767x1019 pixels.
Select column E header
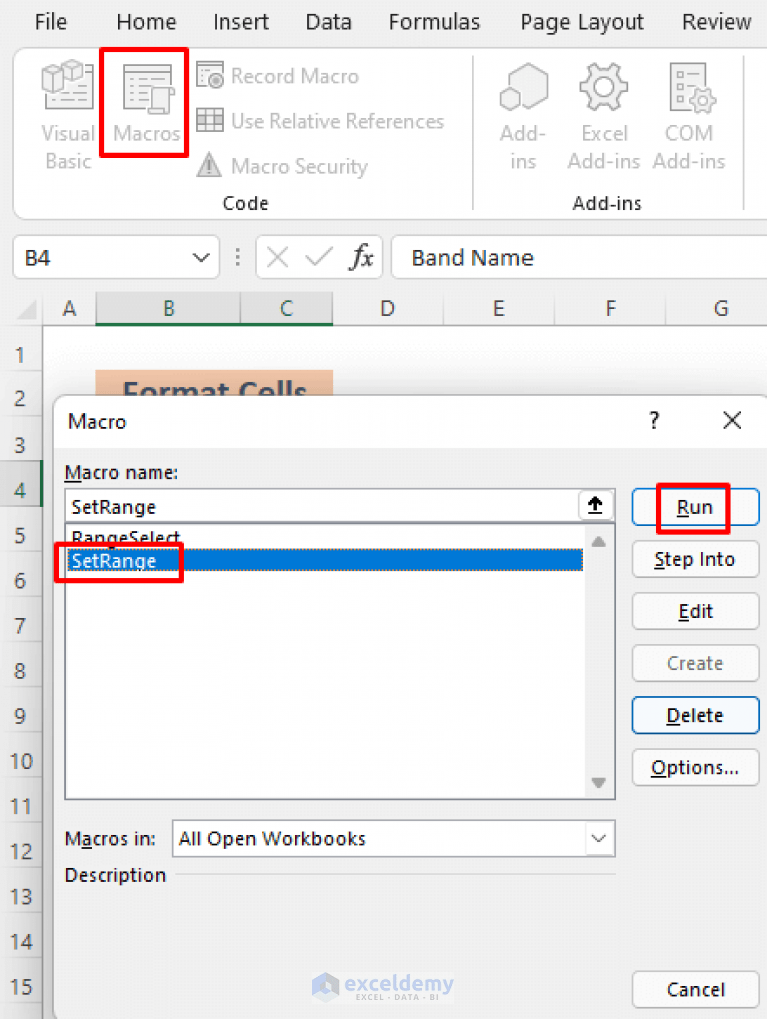pyautogui.click(x=499, y=308)
